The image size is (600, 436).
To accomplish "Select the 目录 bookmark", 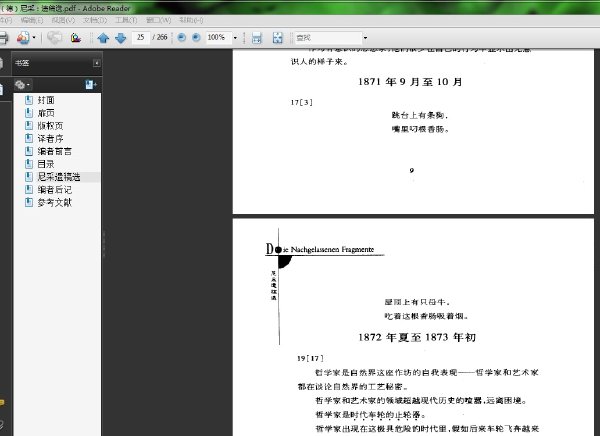I will click(46, 164).
